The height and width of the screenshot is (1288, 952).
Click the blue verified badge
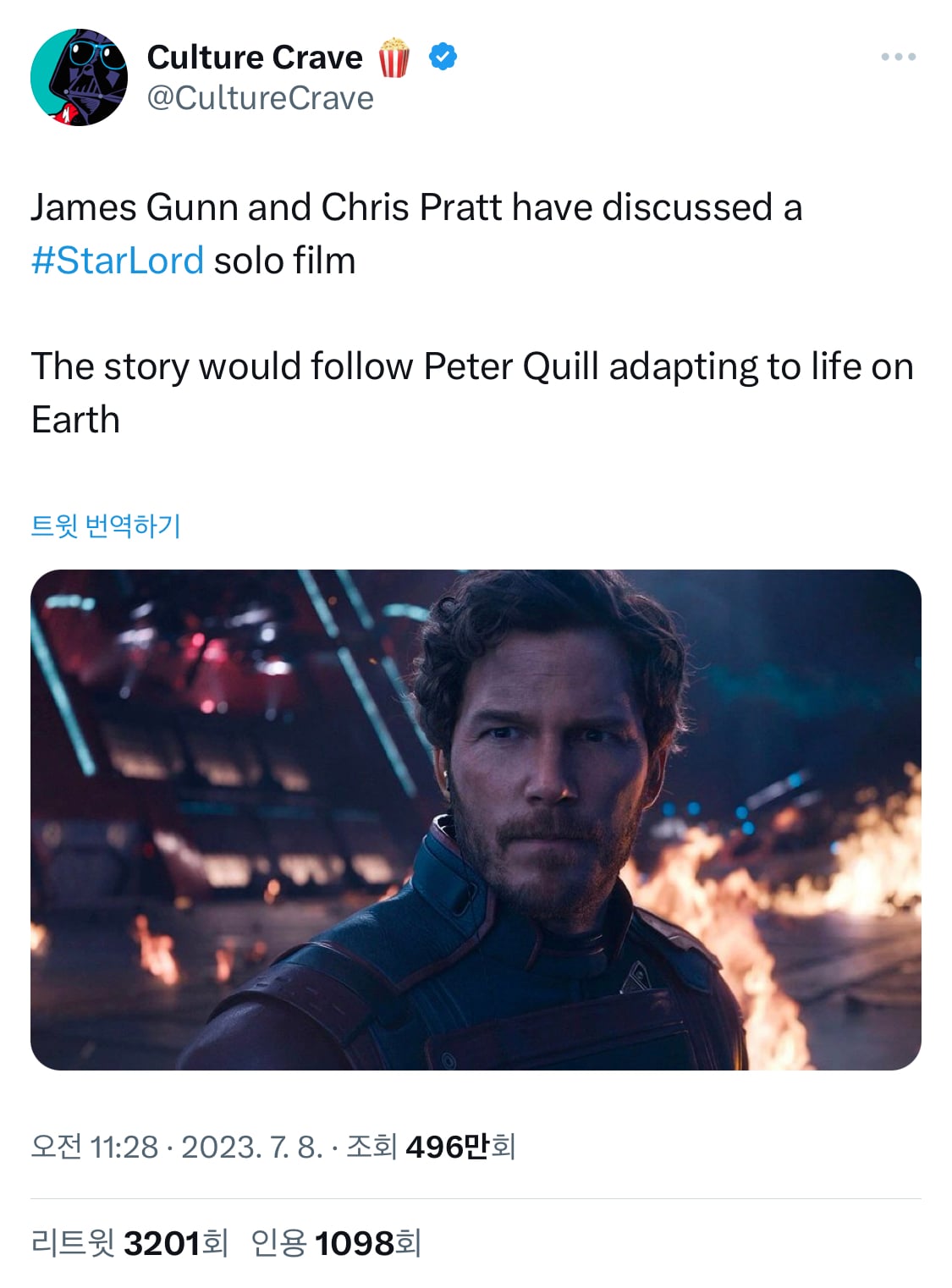[443, 57]
